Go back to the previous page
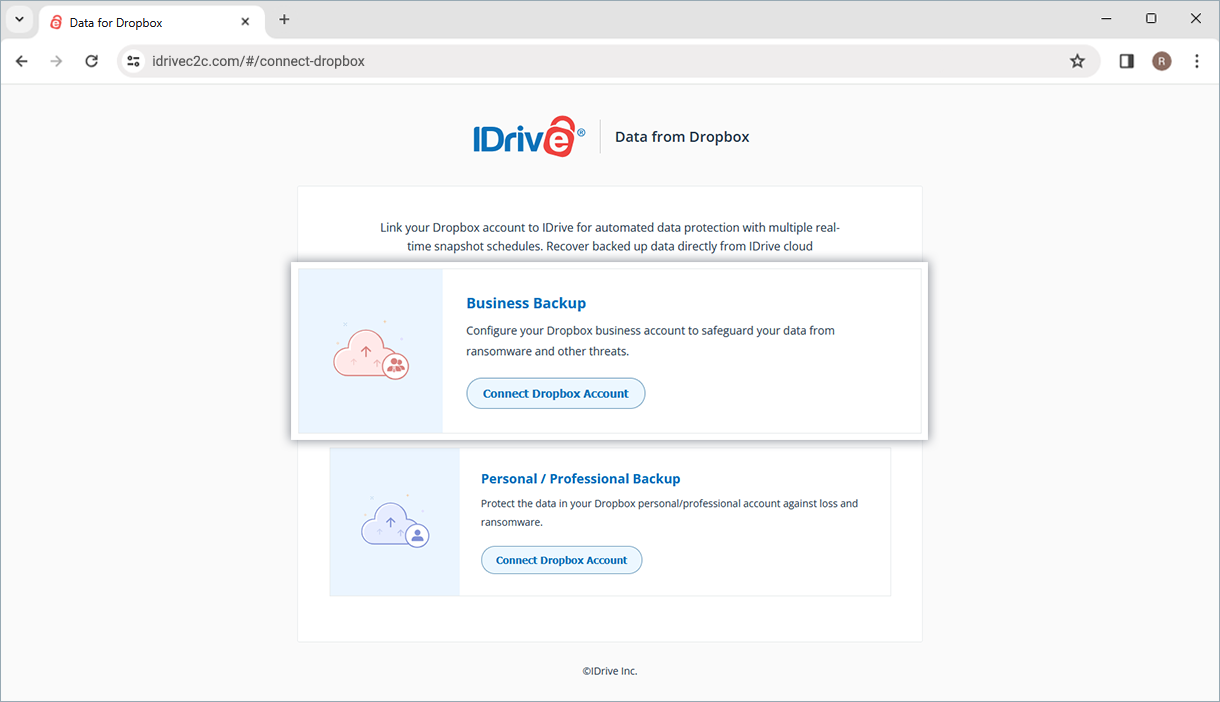1220x702 pixels. 22,61
